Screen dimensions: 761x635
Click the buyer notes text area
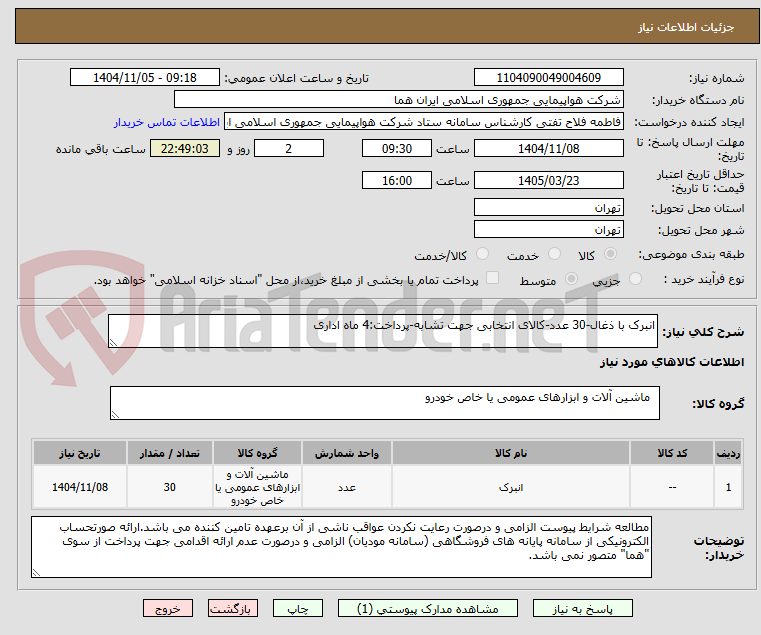click(x=341, y=547)
